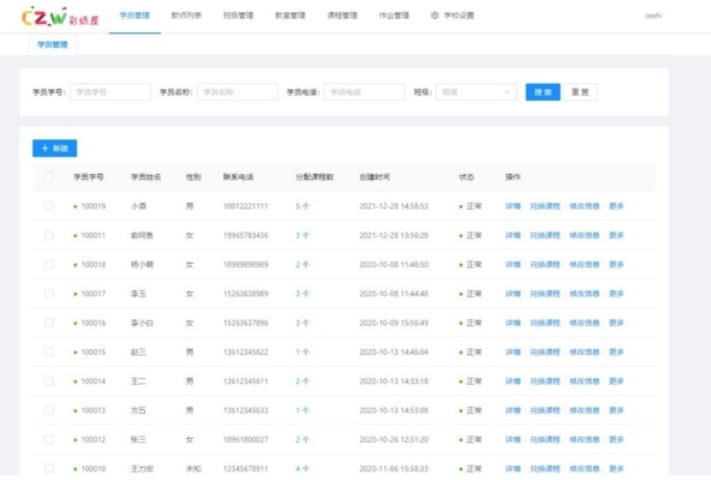
Task: Switch to 课程管理 in the navigation
Action: (342, 15)
